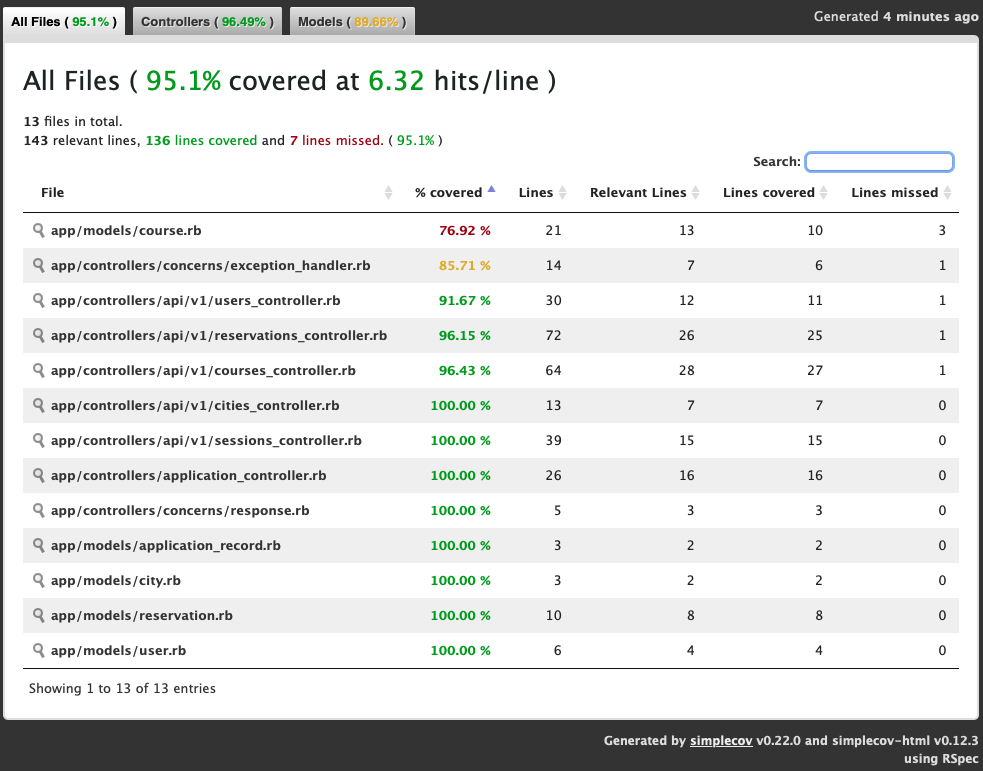The image size is (983, 771).
Task: Open cities_controller.rb file link
Action: pos(195,406)
